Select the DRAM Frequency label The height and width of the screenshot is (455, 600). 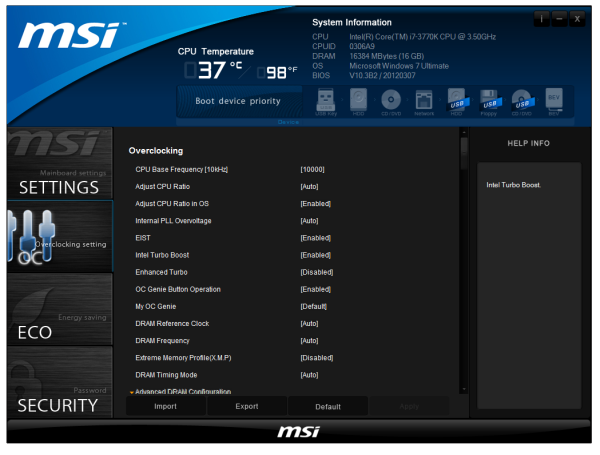(162, 341)
